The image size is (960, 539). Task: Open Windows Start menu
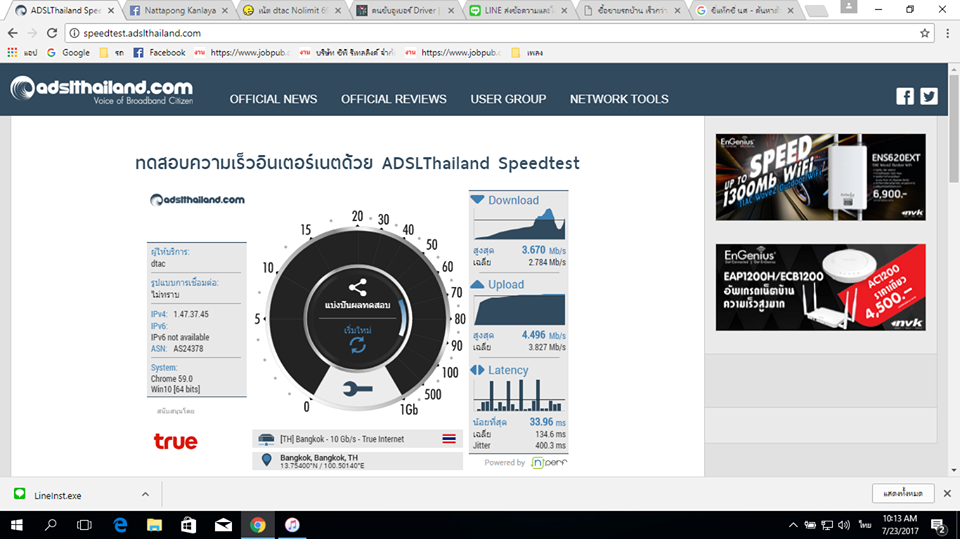coord(17,525)
